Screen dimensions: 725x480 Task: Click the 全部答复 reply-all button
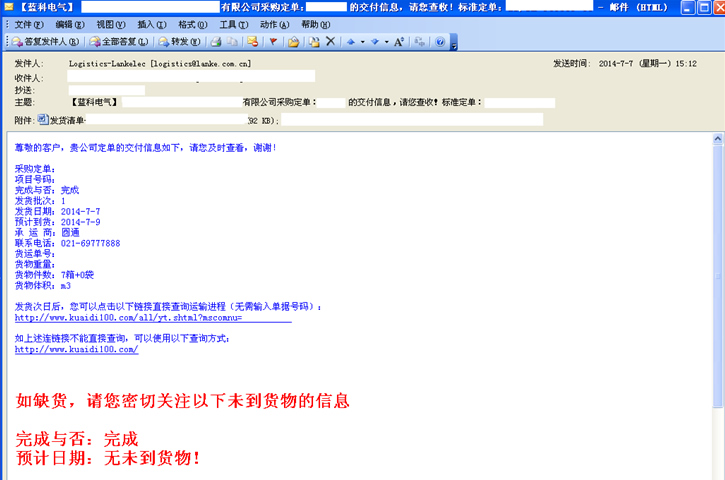pyautogui.click(x=119, y=42)
